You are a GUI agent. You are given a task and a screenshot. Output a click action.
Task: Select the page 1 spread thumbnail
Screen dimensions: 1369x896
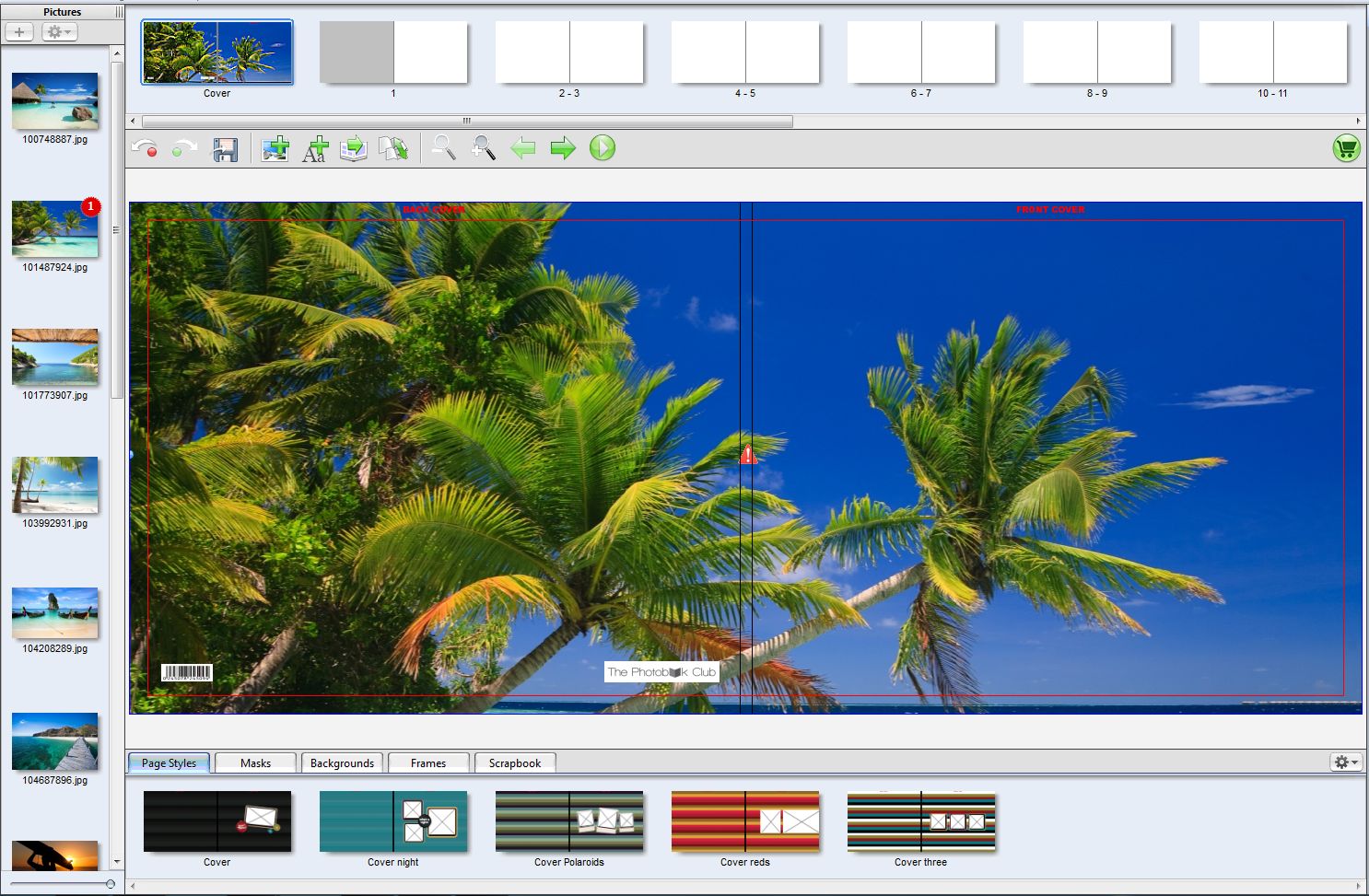click(393, 52)
